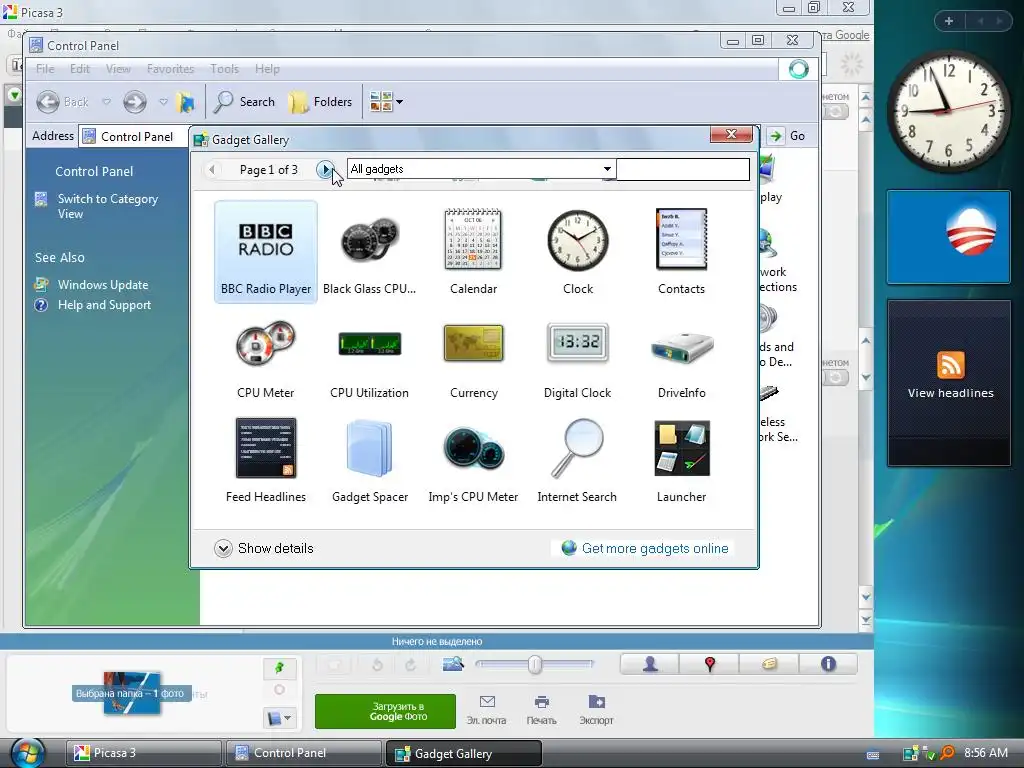Open Get more gadgets online link
The width and height of the screenshot is (1024, 768).
[x=645, y=548]
